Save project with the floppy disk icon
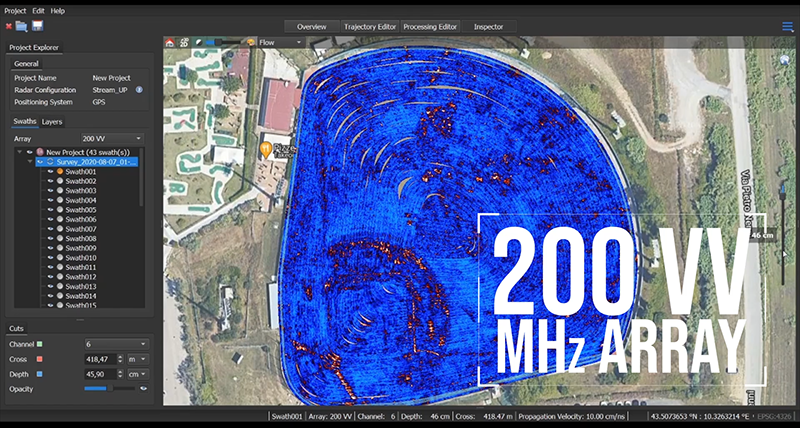 tap(38, 26)
